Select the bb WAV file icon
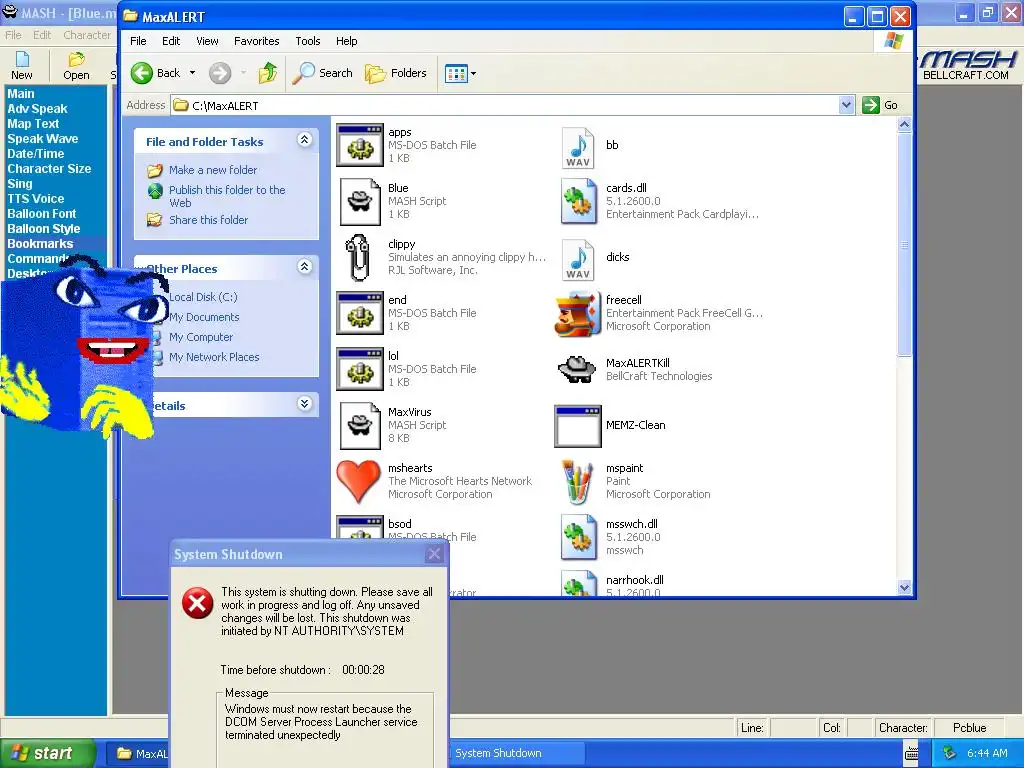The image size is (1024, 768). point(577,148)
